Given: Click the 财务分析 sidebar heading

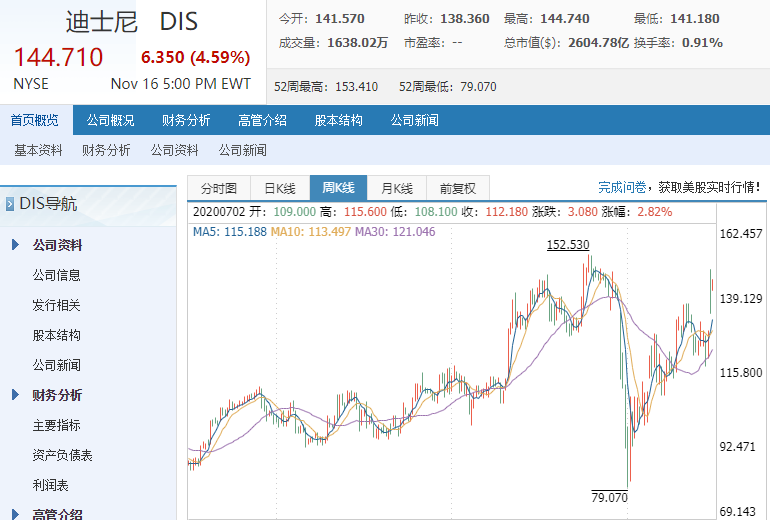Looking at the screenshot, I should coord(57,395).
